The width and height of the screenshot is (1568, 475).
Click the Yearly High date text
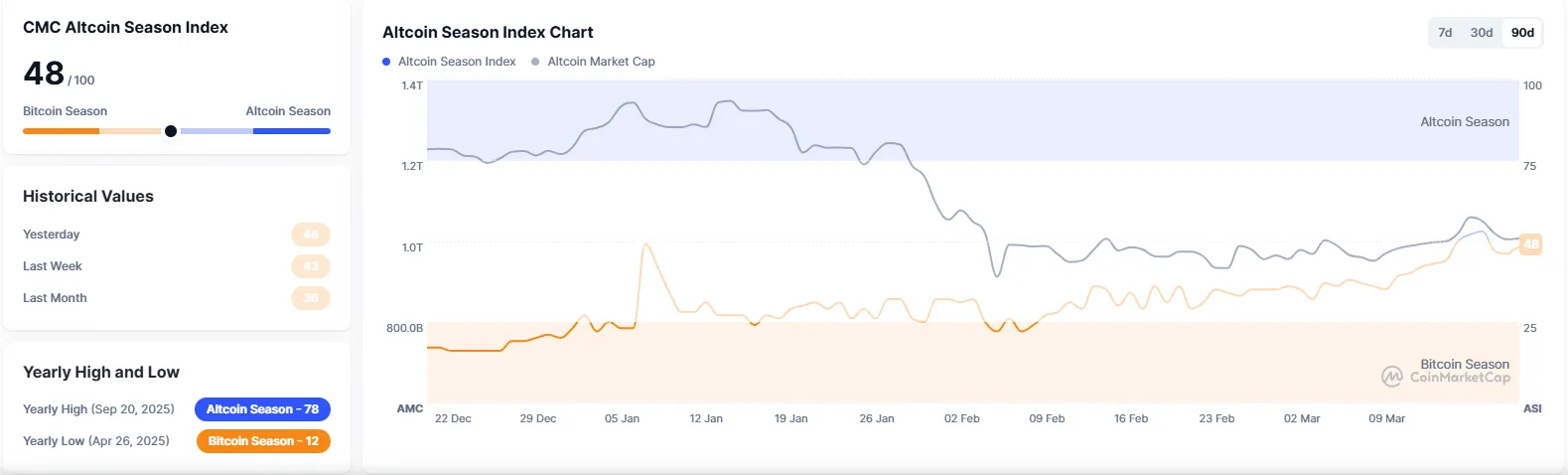132,409
